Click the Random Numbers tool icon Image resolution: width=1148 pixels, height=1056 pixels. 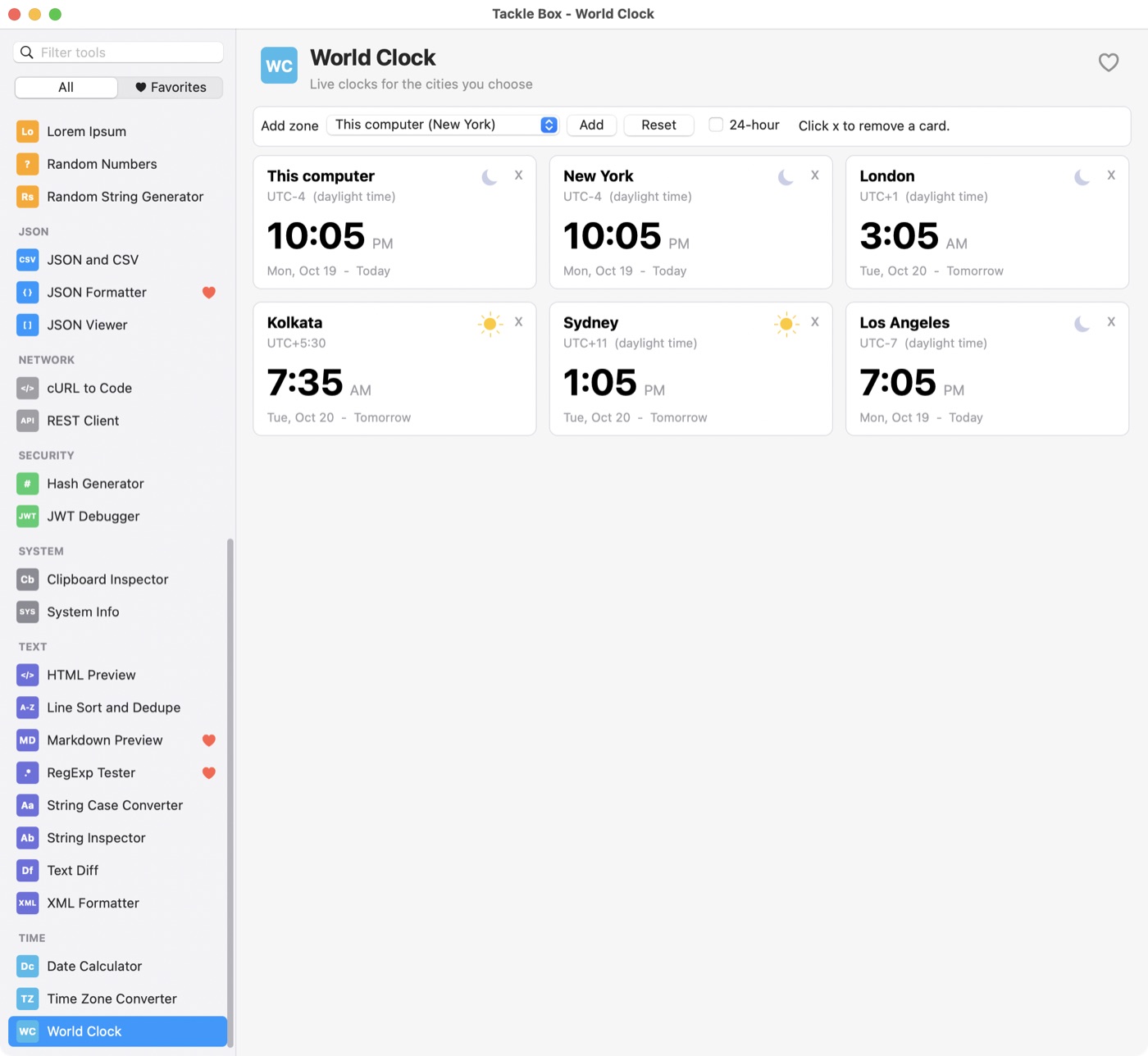pyautogui.click(x=27, y=164)
